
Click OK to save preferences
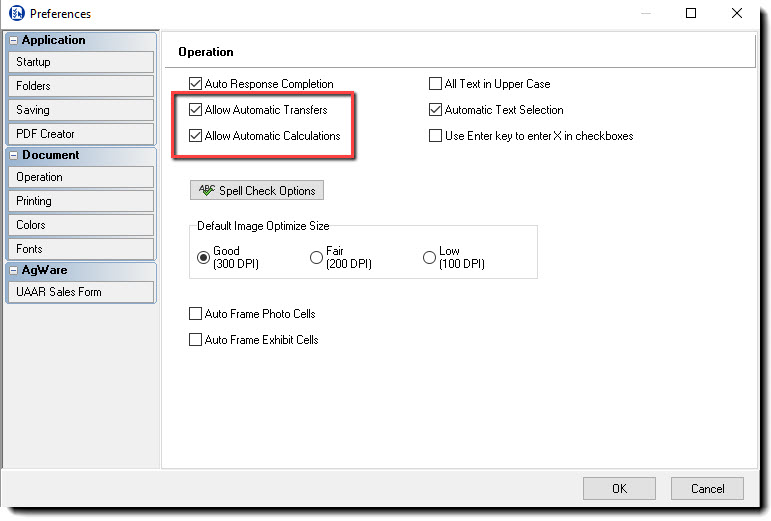click(620, 489)
